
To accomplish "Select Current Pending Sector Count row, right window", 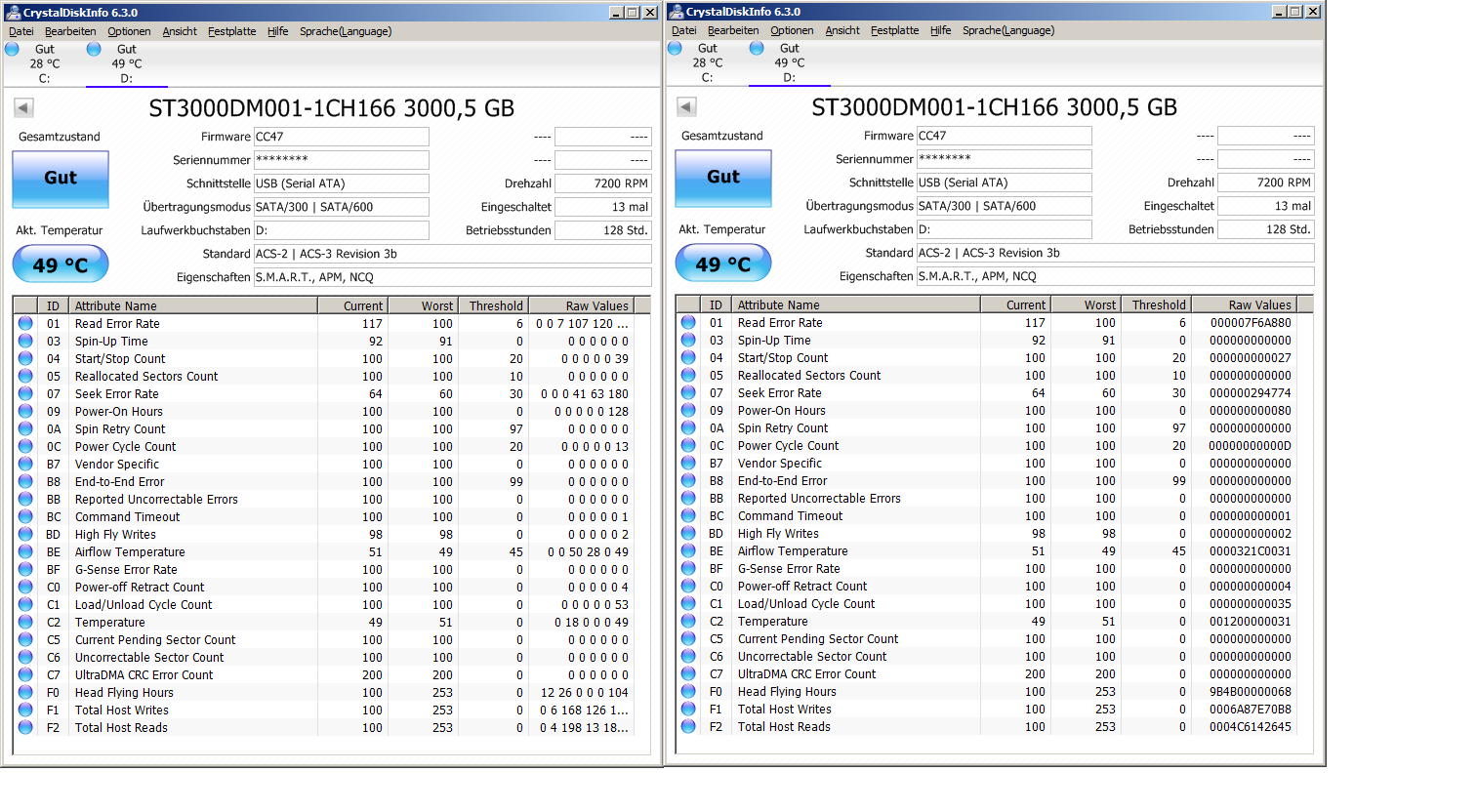I will [986, 638].
